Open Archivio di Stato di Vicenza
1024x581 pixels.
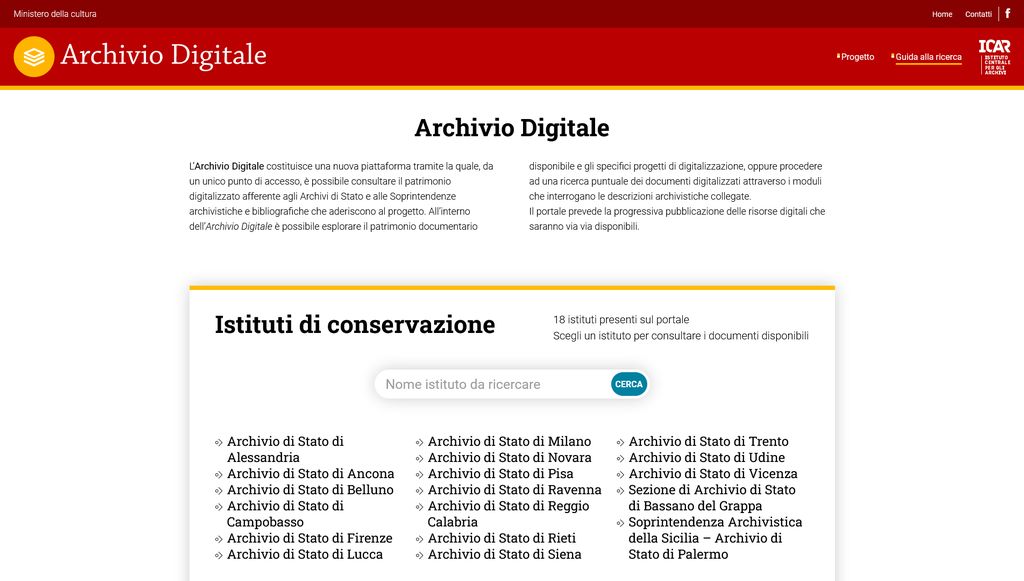coord(713,473)
